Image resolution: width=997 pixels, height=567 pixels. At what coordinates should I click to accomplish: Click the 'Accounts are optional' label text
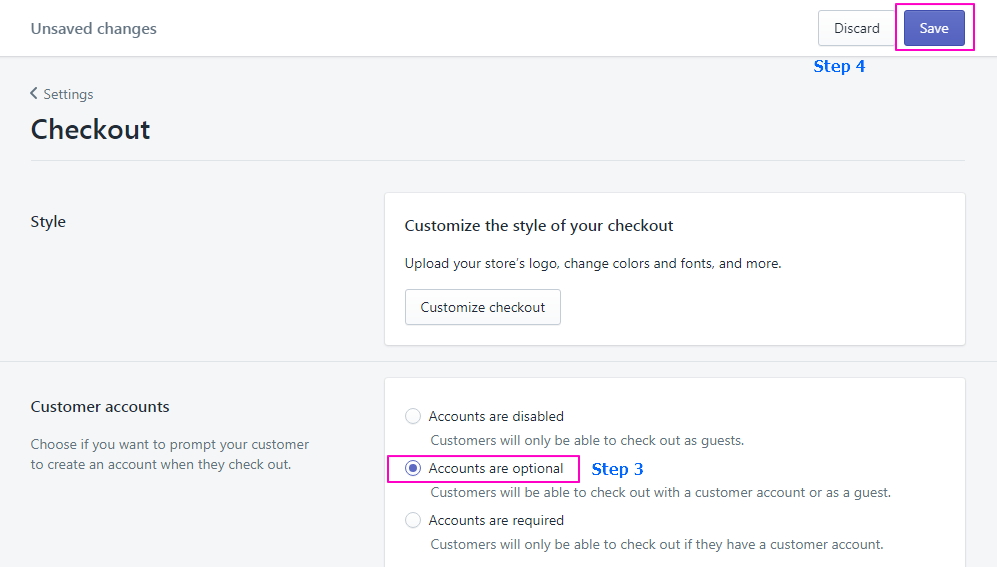click(496, 468)
